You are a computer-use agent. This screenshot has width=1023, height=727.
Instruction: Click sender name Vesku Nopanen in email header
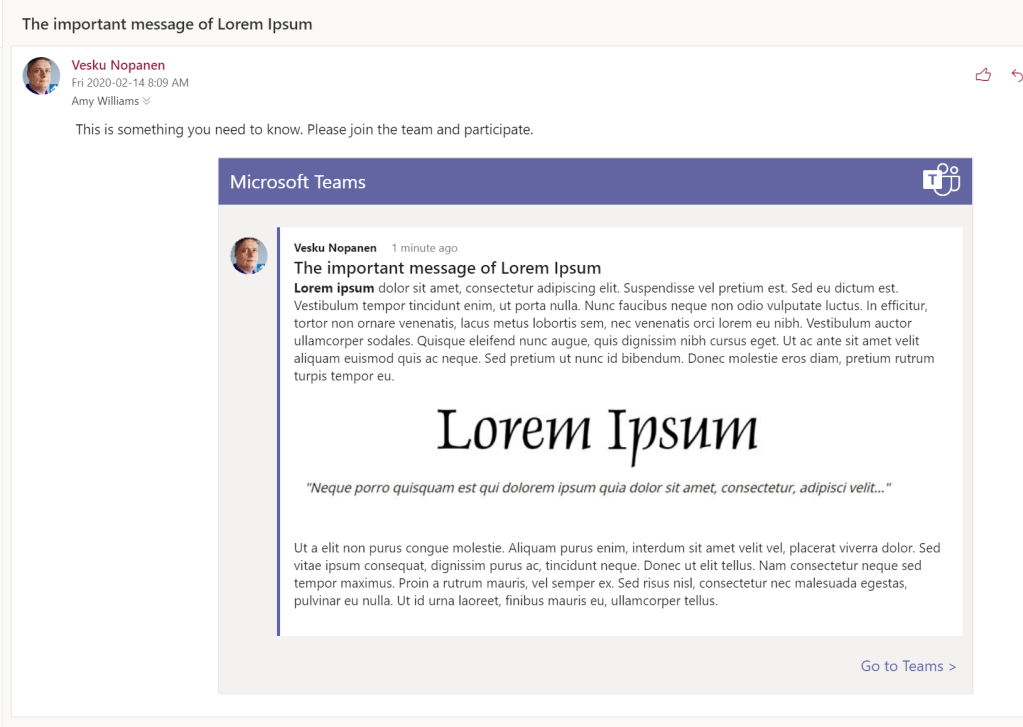coord(118,65)
